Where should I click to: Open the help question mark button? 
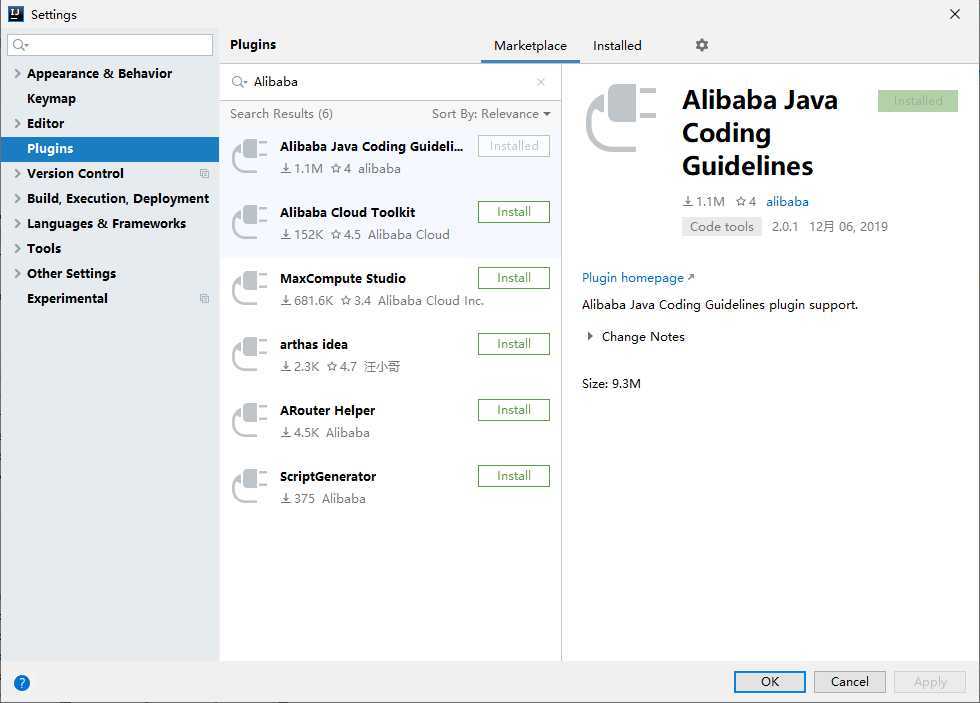point(22,682)
